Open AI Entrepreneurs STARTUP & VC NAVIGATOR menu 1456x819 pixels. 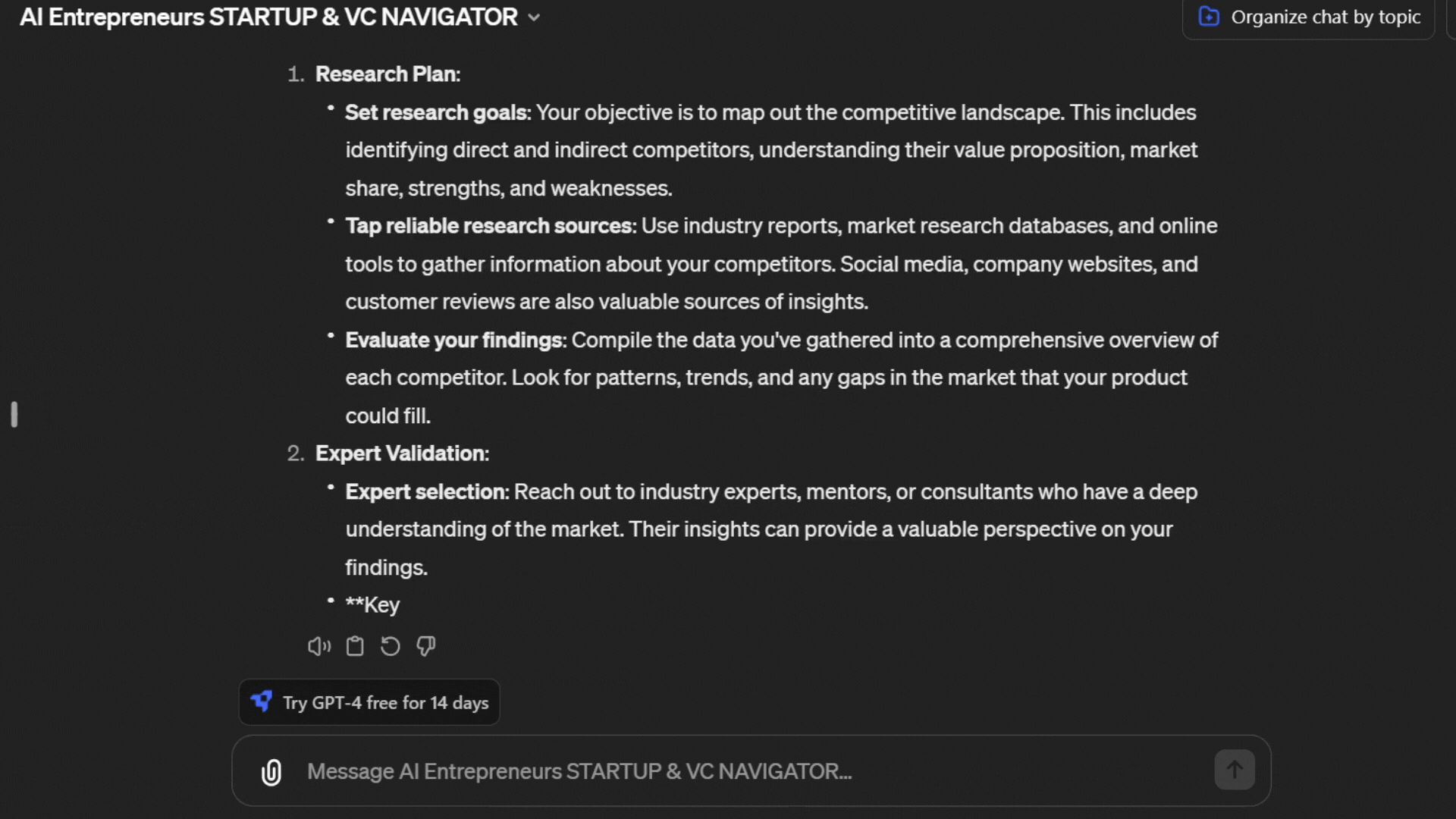(268, 17)
